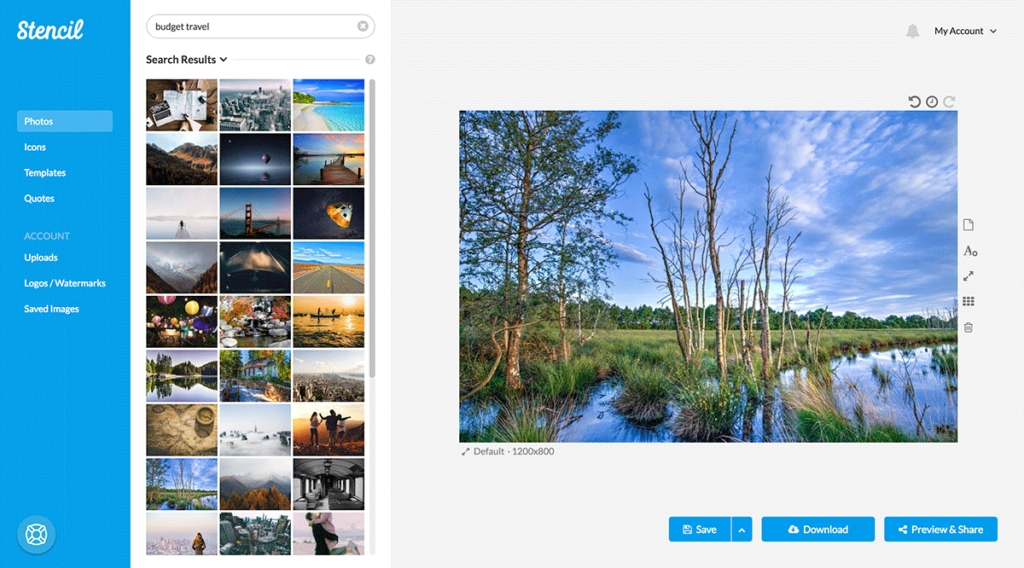Open the notifications bell

click(912, 32)
